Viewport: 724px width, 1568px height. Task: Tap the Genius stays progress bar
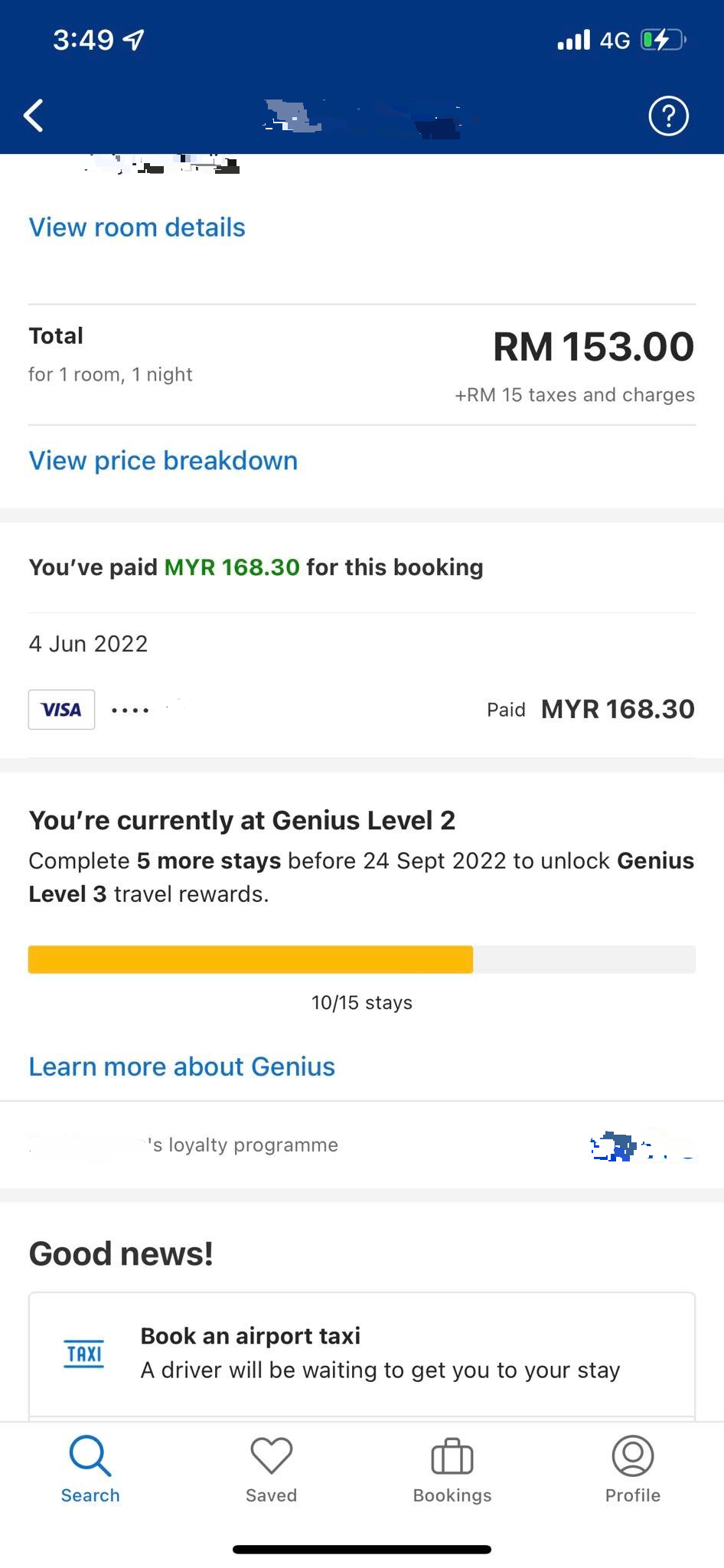click(362, 959)
